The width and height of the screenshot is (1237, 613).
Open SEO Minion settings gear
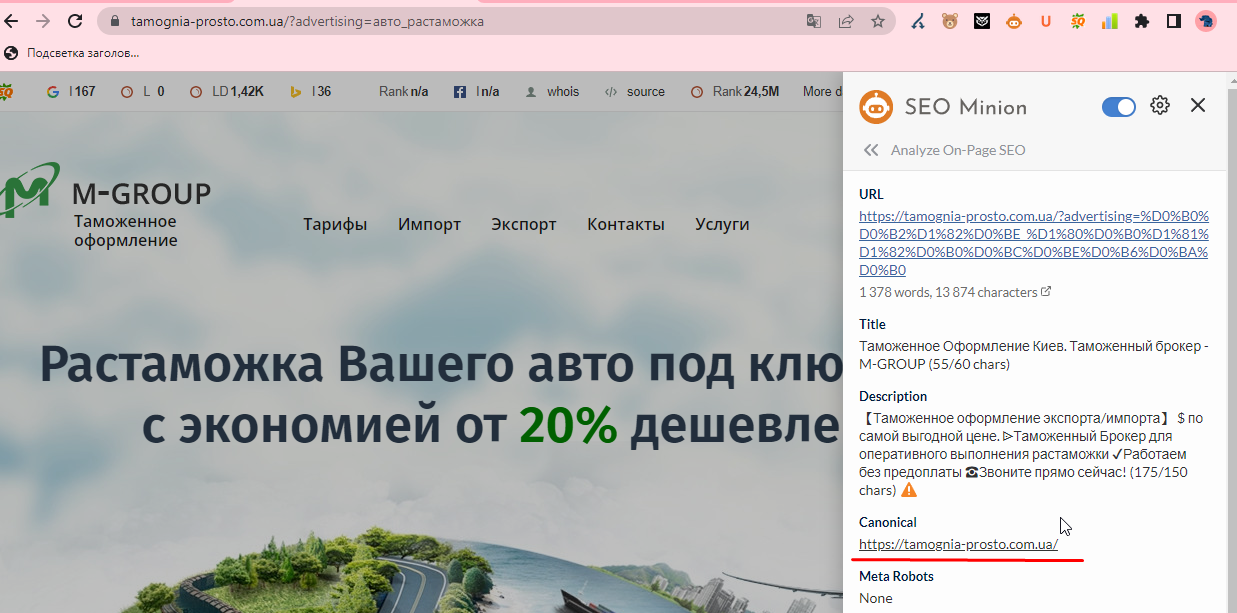[x=1160, y=105]
